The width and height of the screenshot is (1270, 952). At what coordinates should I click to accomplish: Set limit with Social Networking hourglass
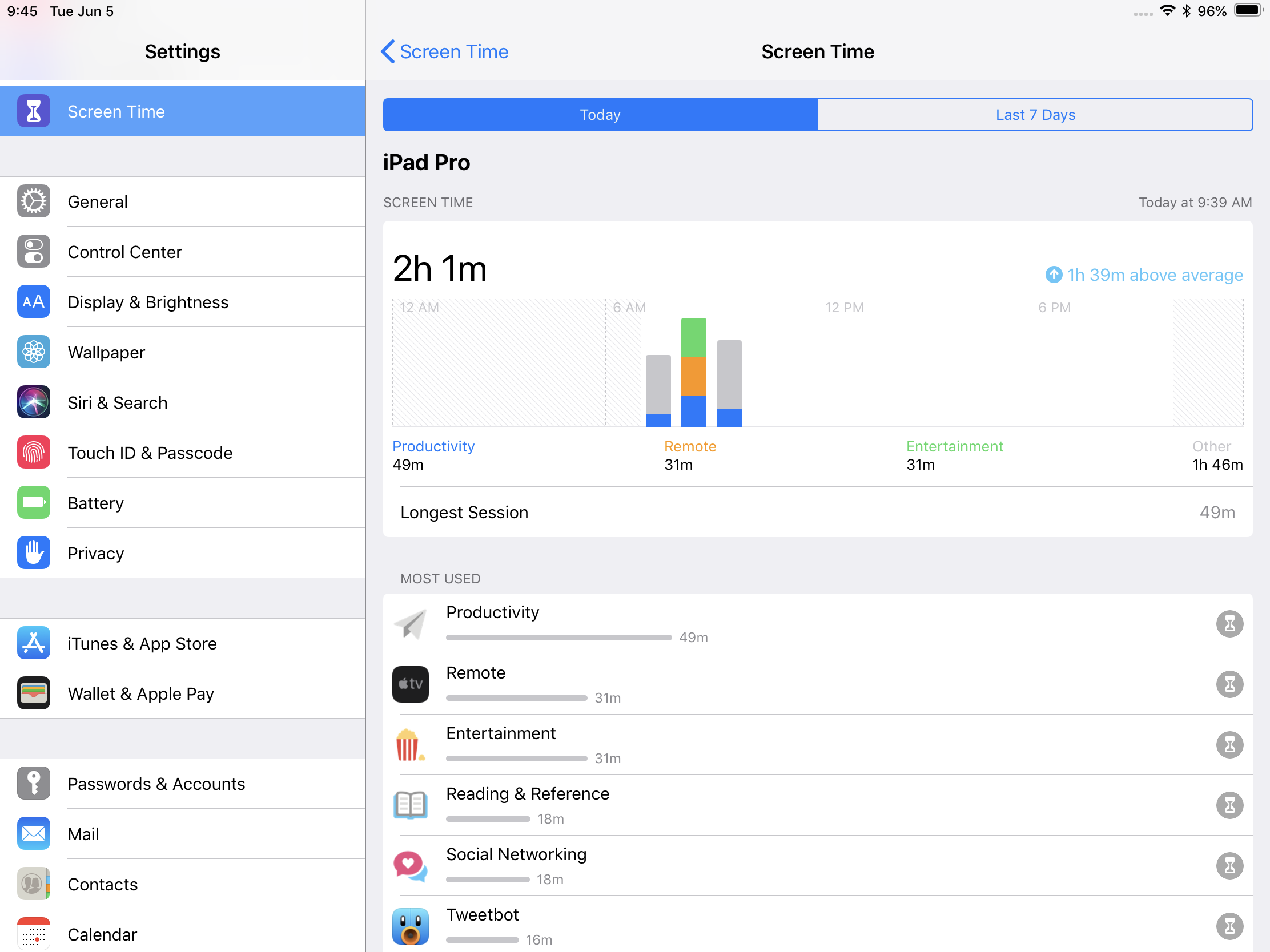1229,865
